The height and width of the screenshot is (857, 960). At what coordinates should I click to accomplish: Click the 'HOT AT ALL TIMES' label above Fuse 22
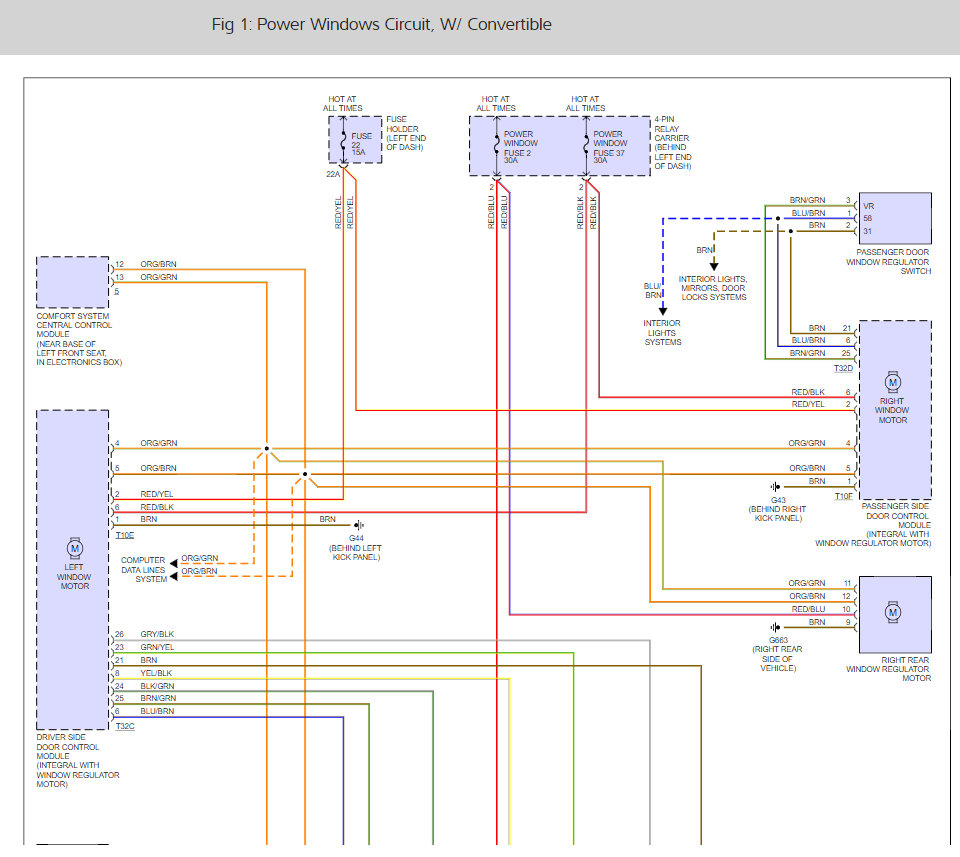(343, 103)
